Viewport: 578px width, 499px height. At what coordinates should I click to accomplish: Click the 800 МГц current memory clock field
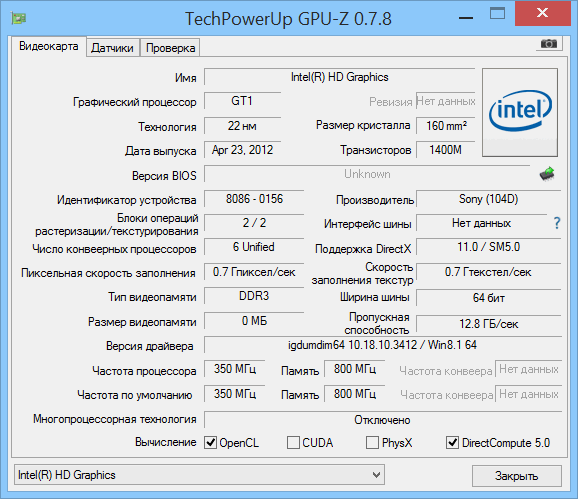pos(355,369)
